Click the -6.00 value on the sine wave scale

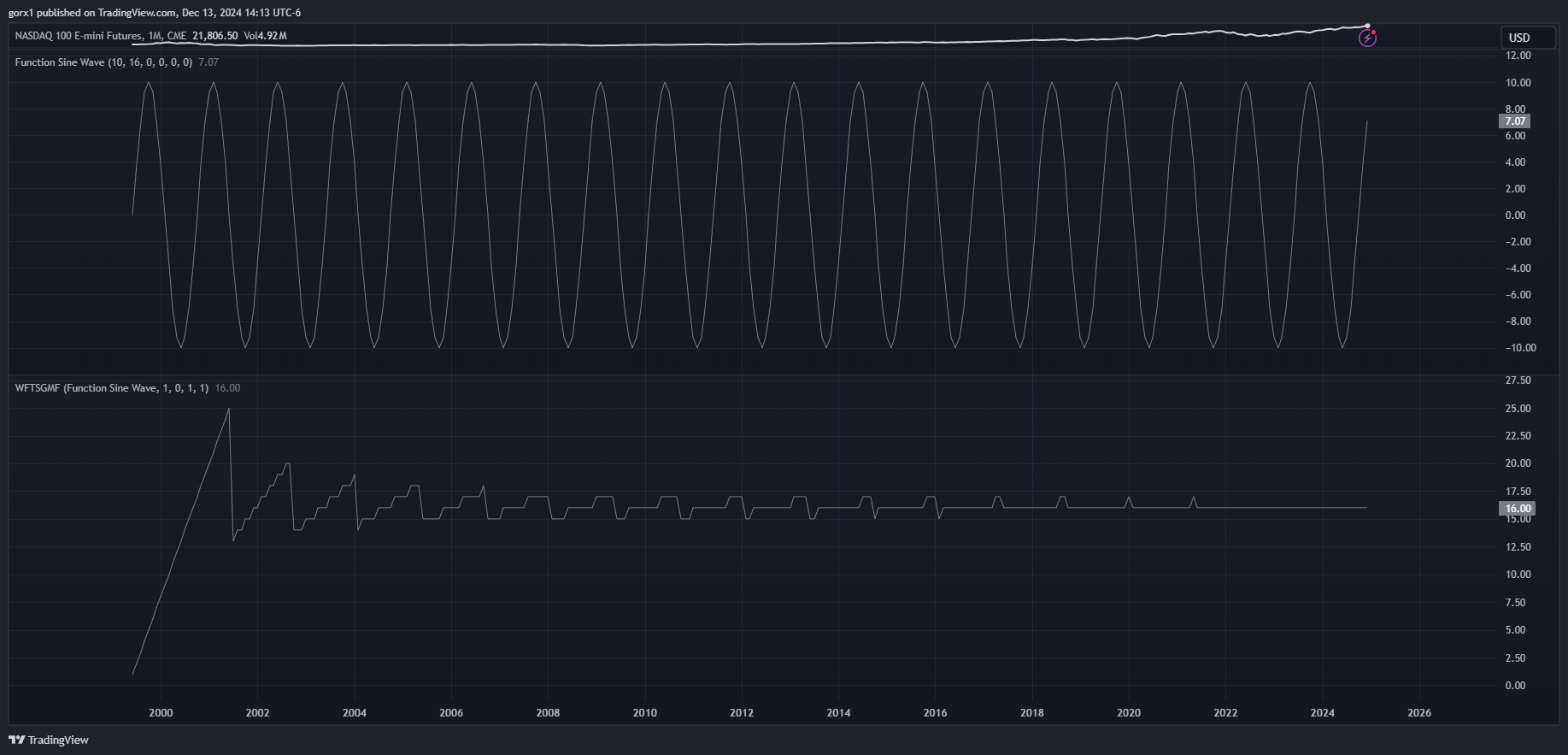pyautogui.click(x=1518, y=295)
